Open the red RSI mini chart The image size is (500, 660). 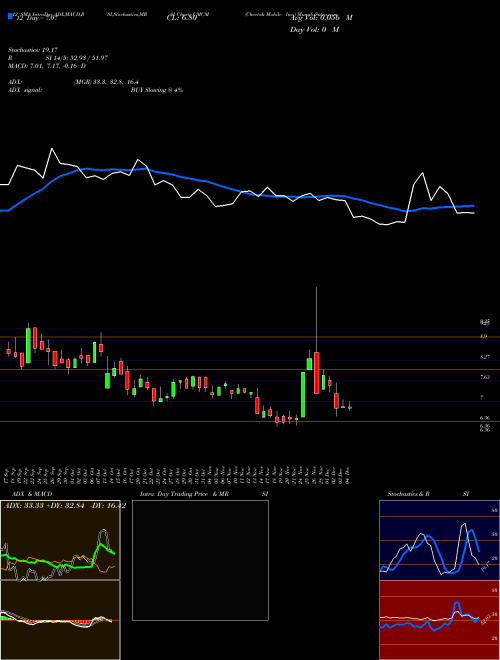point(439,620)
